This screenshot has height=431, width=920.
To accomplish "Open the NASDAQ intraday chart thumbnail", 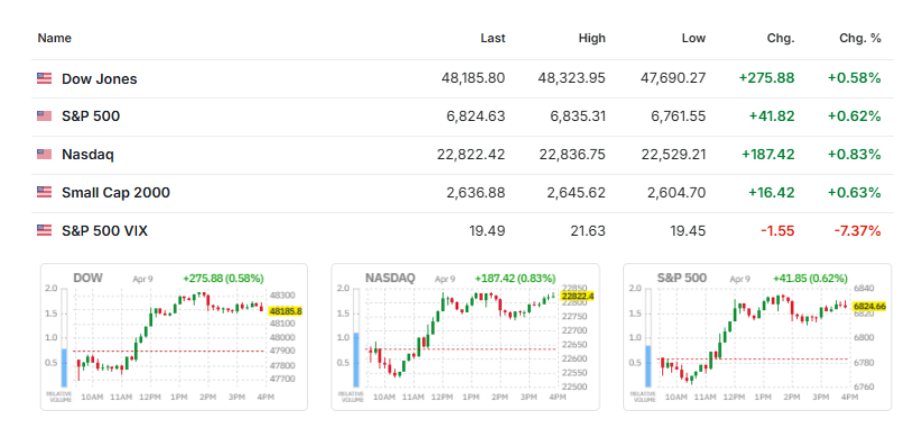I will [465, 336].
